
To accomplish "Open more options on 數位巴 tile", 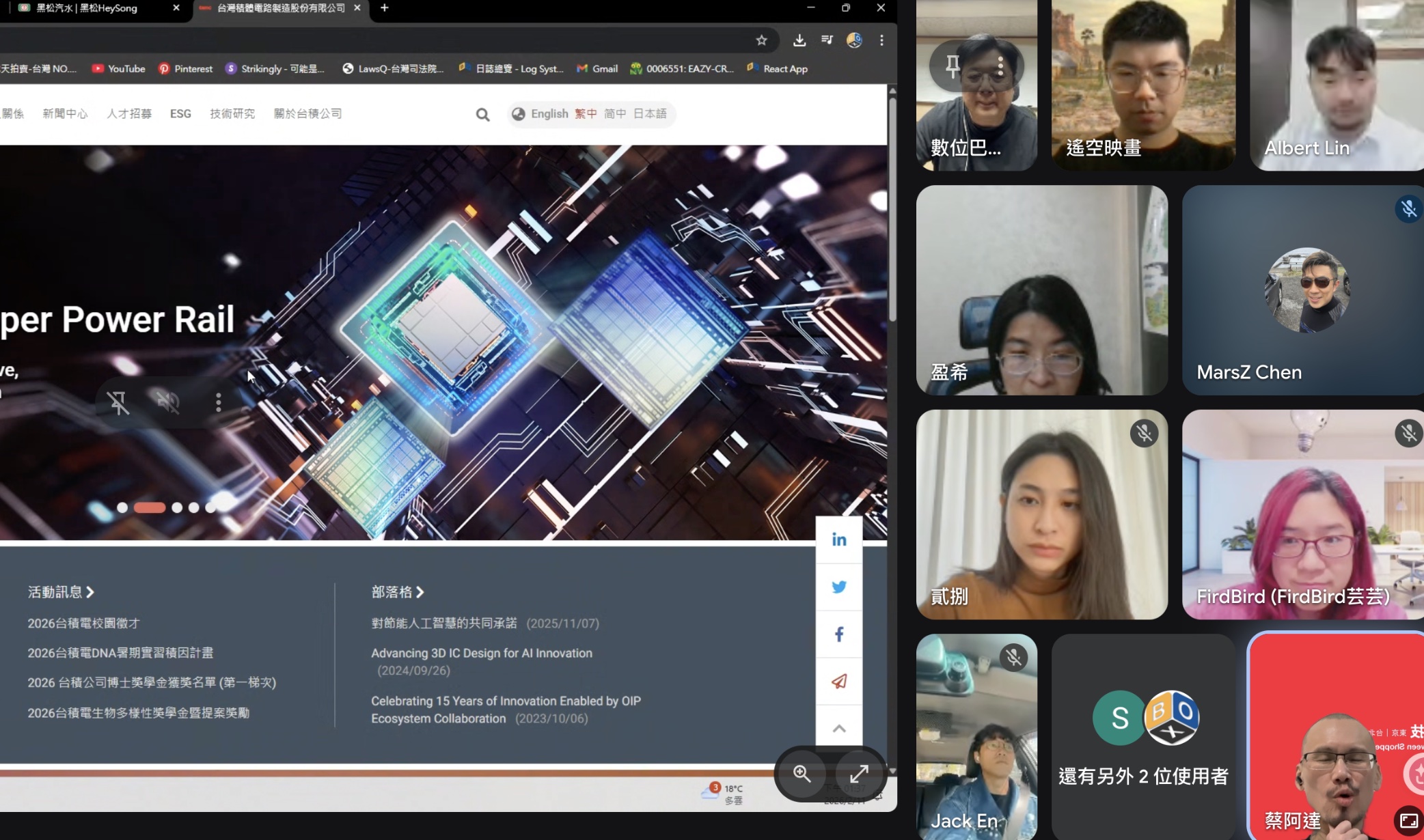I will click(1000, 66).
